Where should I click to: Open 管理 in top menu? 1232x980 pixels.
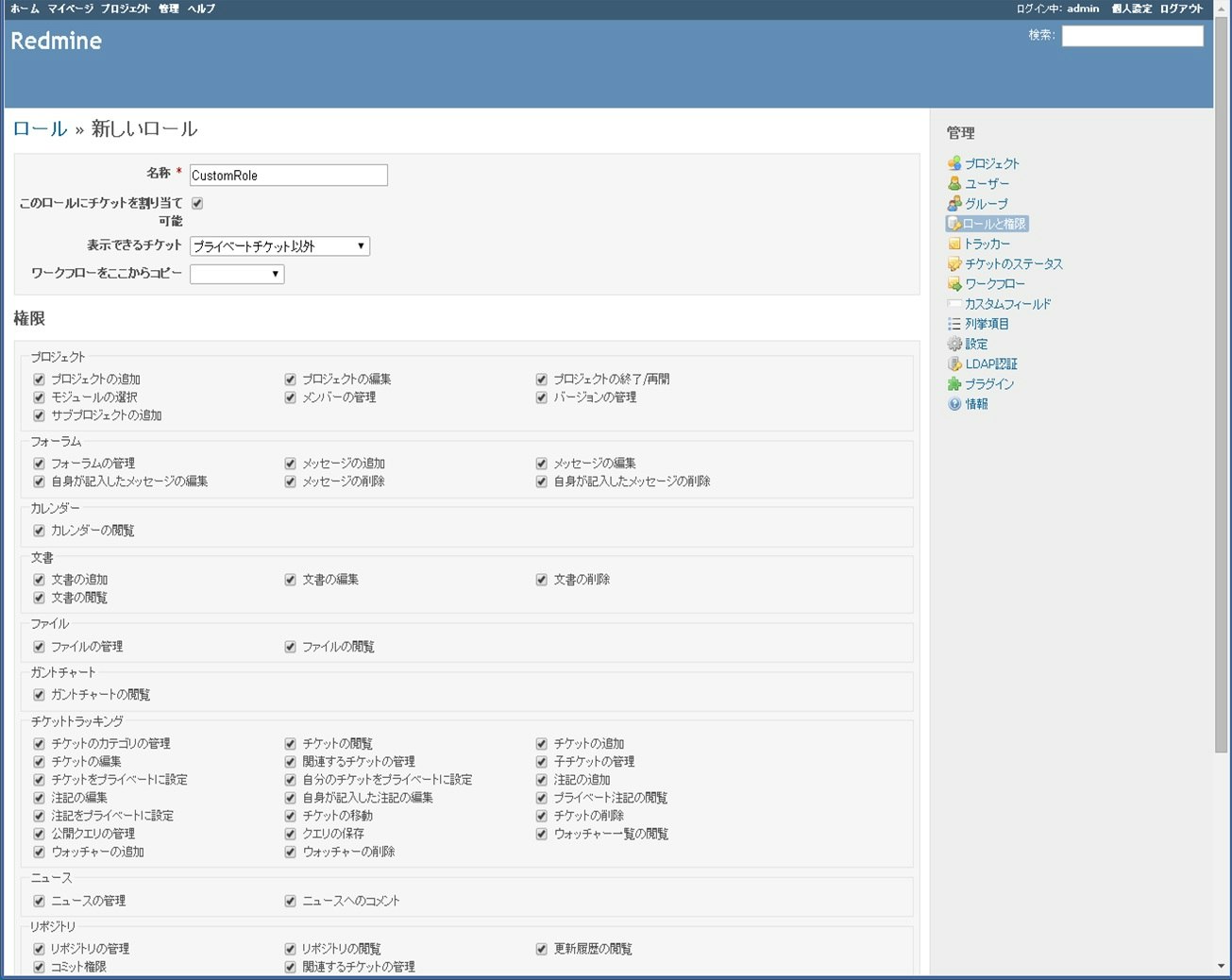[168, 8]
